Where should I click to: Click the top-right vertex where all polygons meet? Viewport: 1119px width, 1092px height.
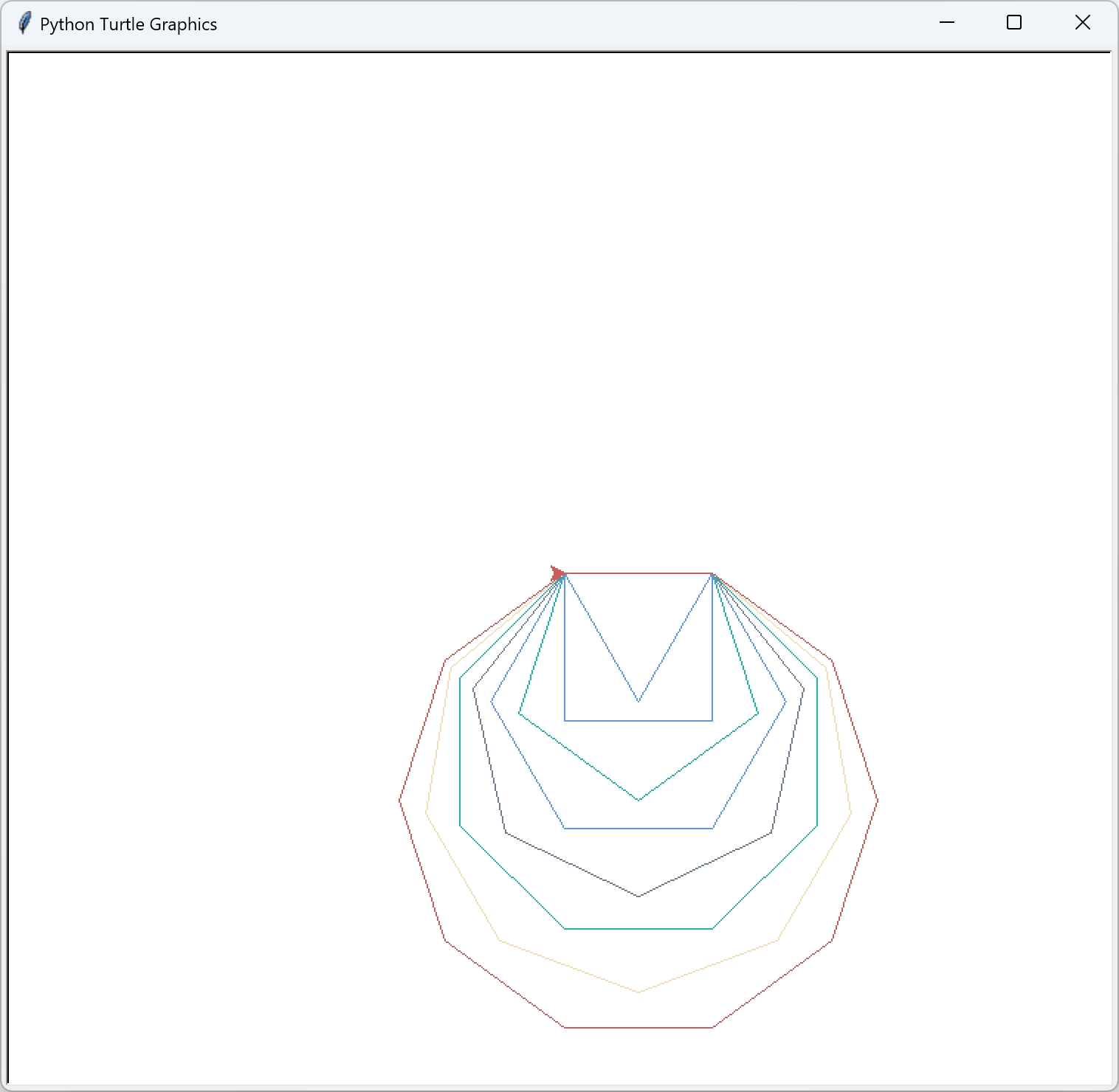[712, 573]
